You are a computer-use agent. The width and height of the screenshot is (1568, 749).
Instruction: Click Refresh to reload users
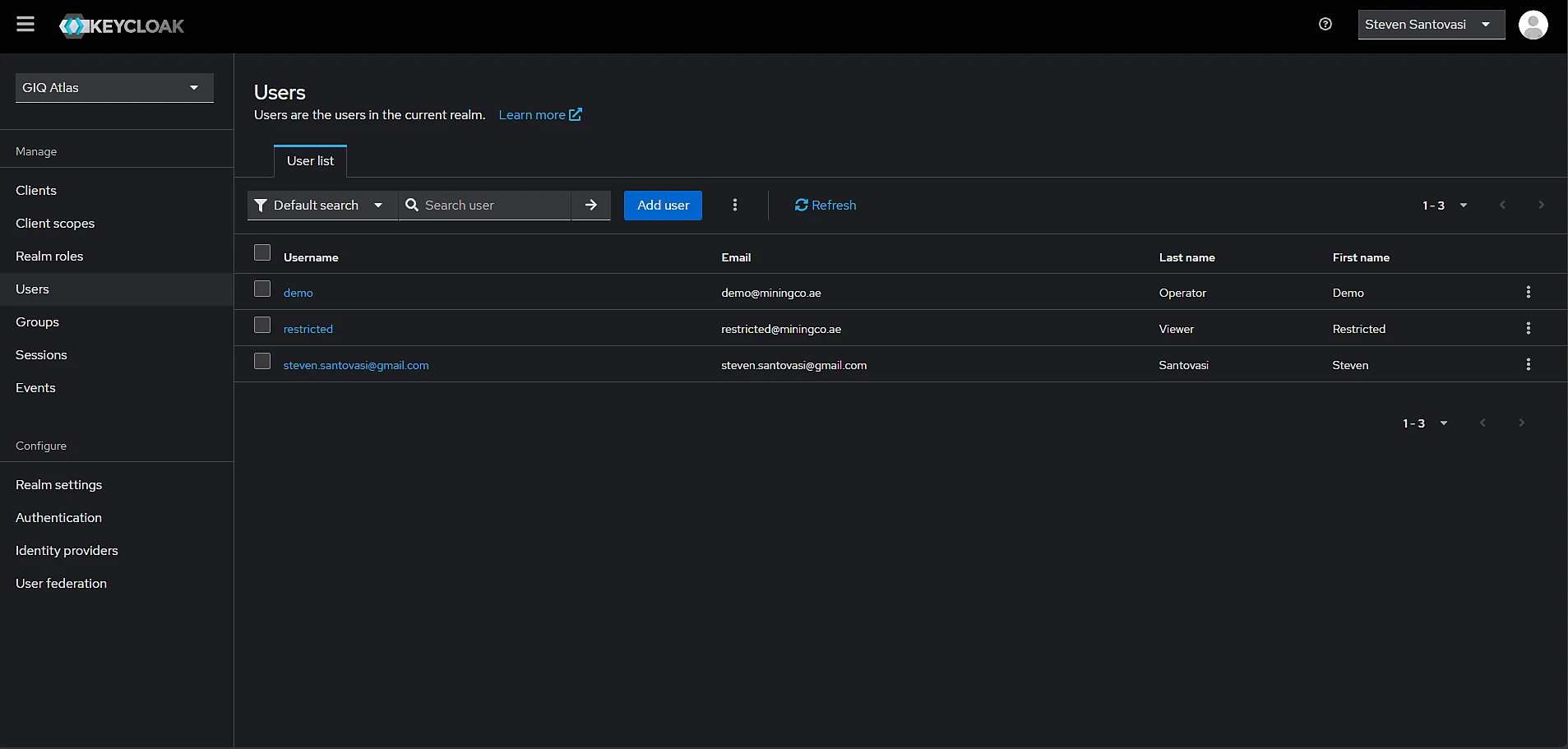click(x=826, y=206)
